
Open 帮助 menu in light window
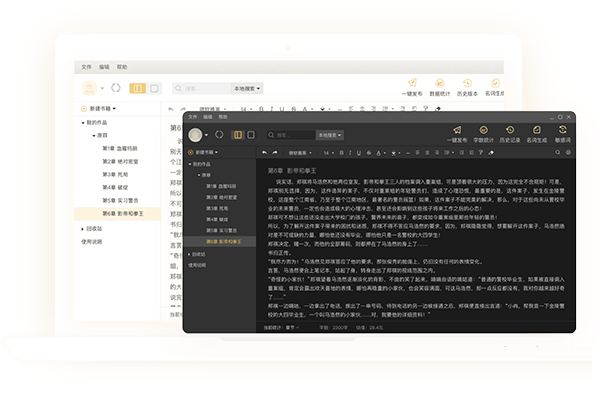122,67
